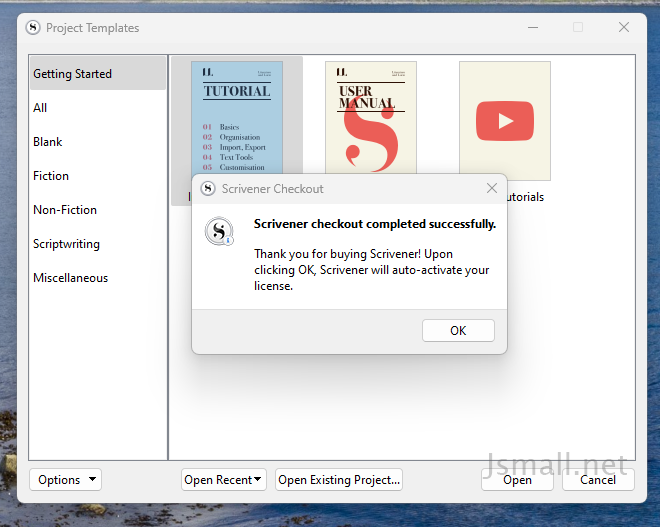Close the Scrivener Checkout dialog
The height and width of the screenshot is (527, 660).
(x=492, y=188)
